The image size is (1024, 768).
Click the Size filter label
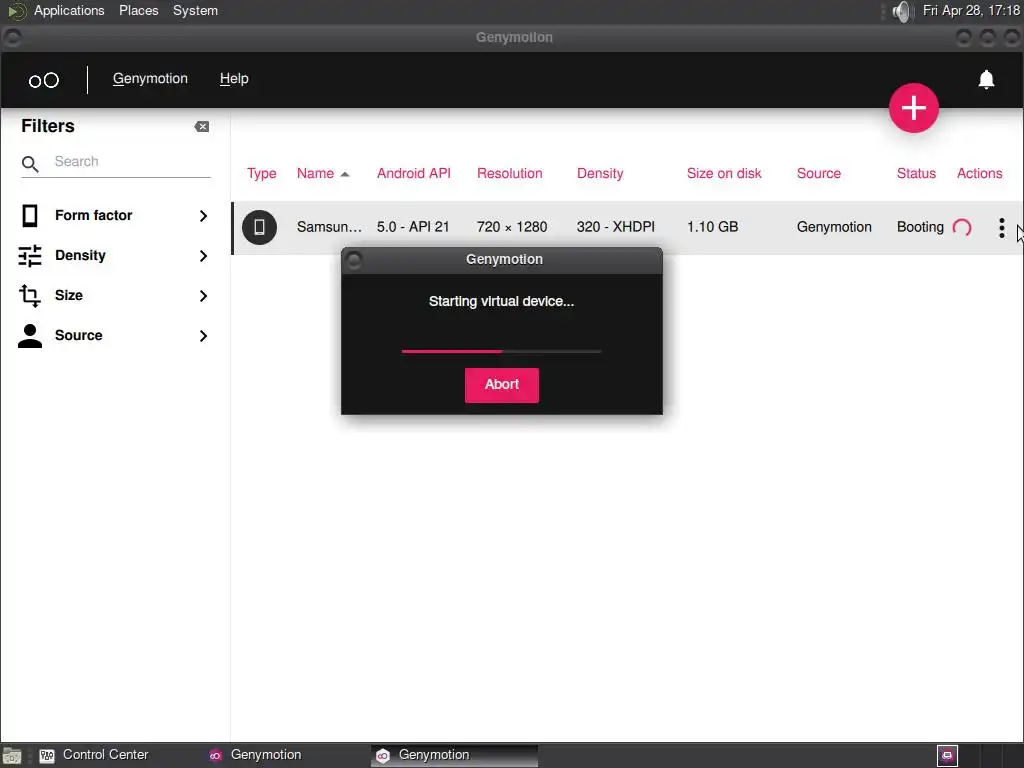coord(69,295)
